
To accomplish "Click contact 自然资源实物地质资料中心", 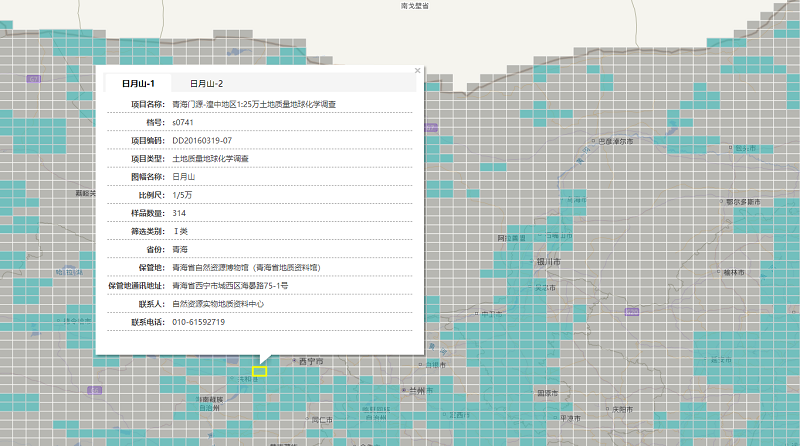I will point(218,304).
